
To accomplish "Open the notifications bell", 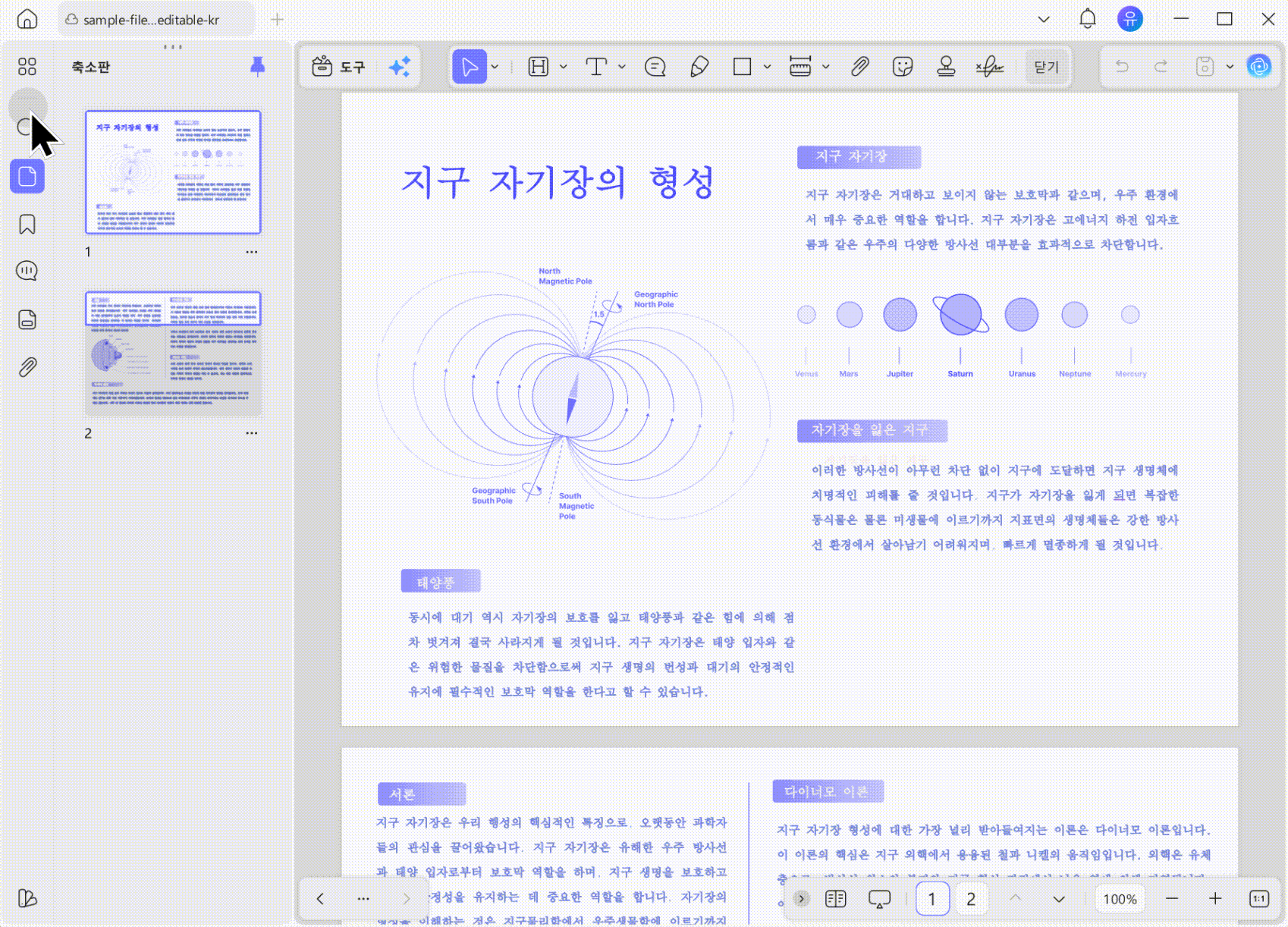I will tap(1088, 19).
